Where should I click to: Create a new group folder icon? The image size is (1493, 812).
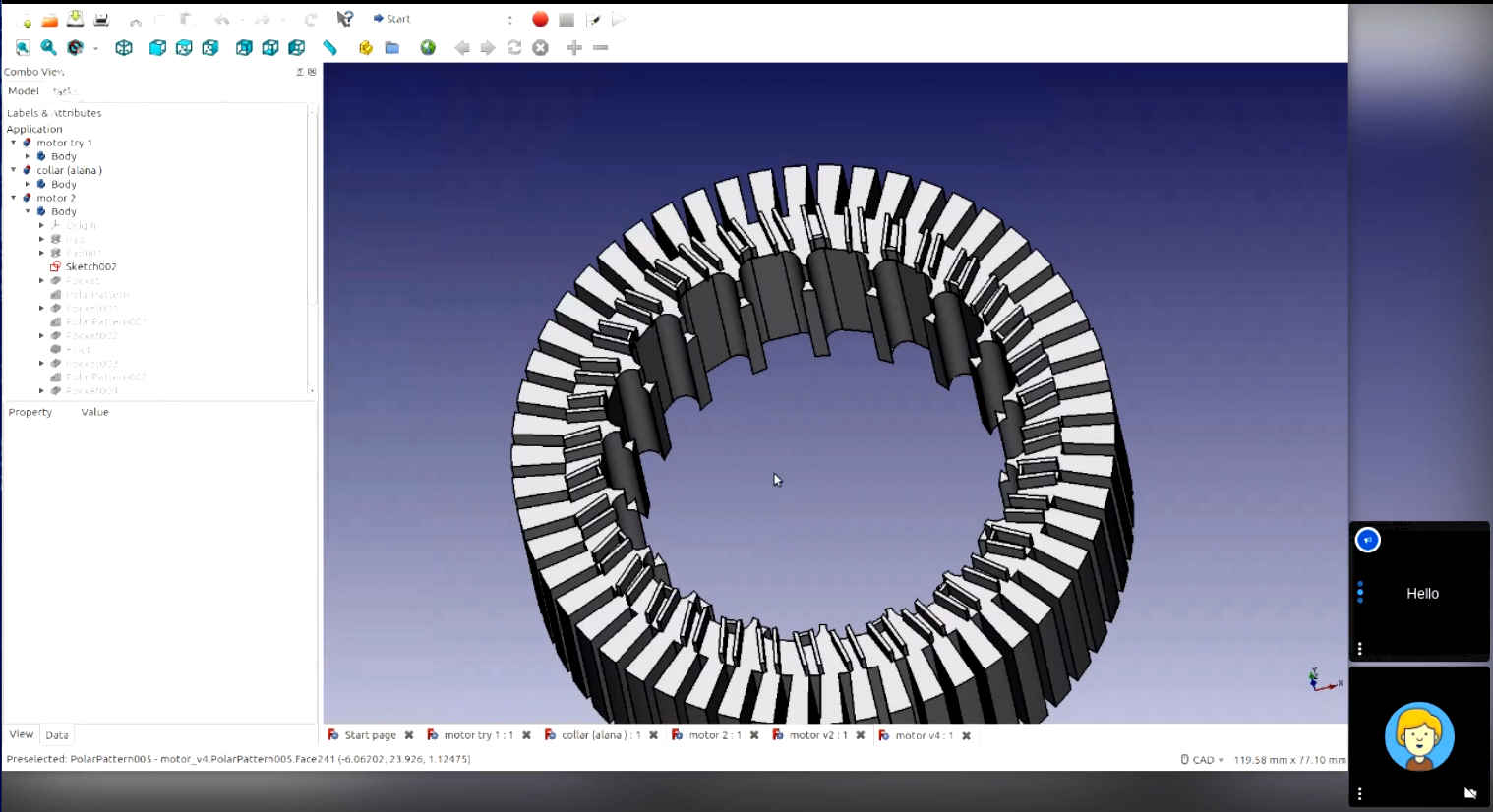pyautogui.click(x=392, y=47)
